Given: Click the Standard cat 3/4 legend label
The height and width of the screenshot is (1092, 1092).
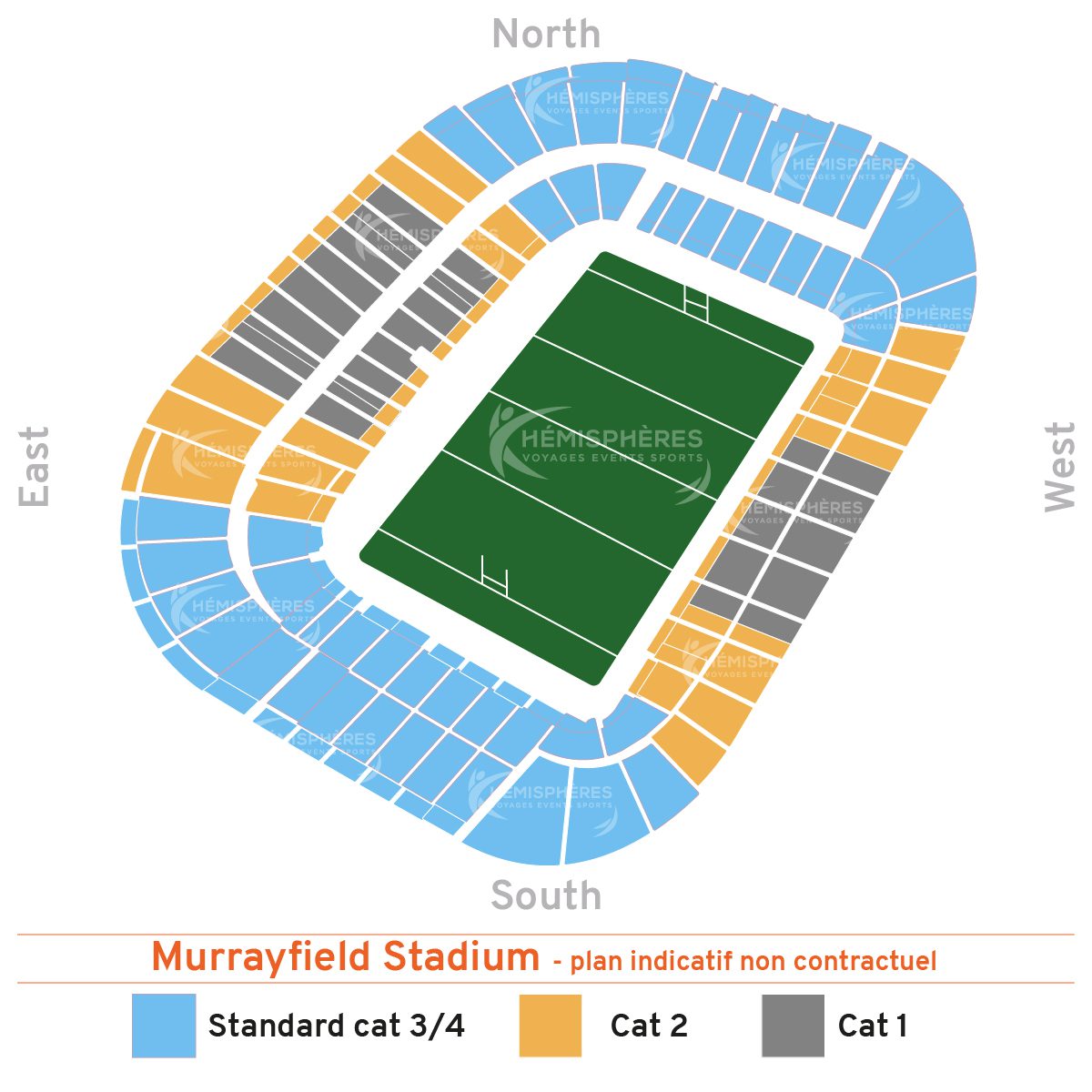Looking at the screenshot, I should coord(337,1026).
